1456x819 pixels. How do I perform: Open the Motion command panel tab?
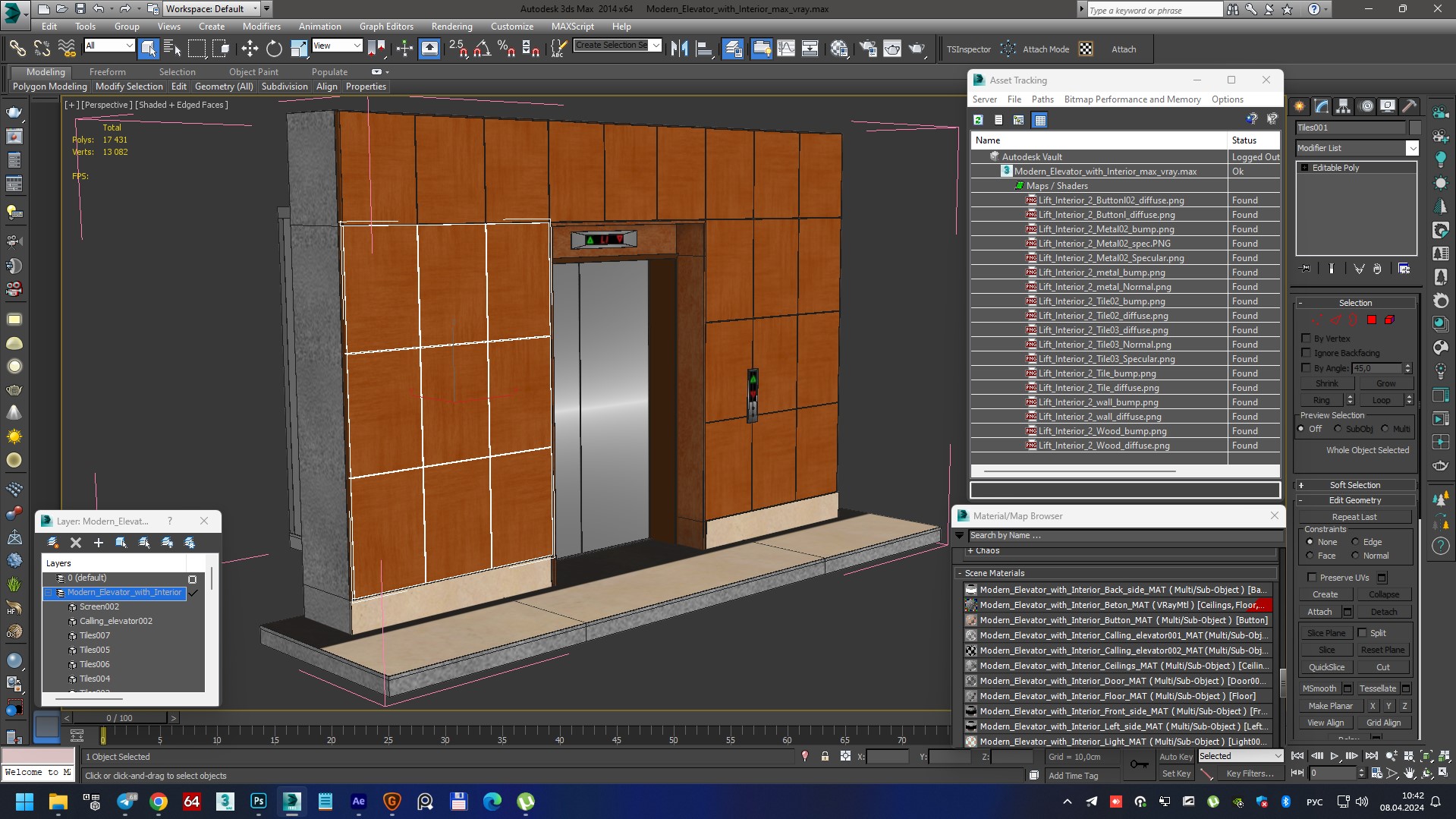tap(1366, 106)
